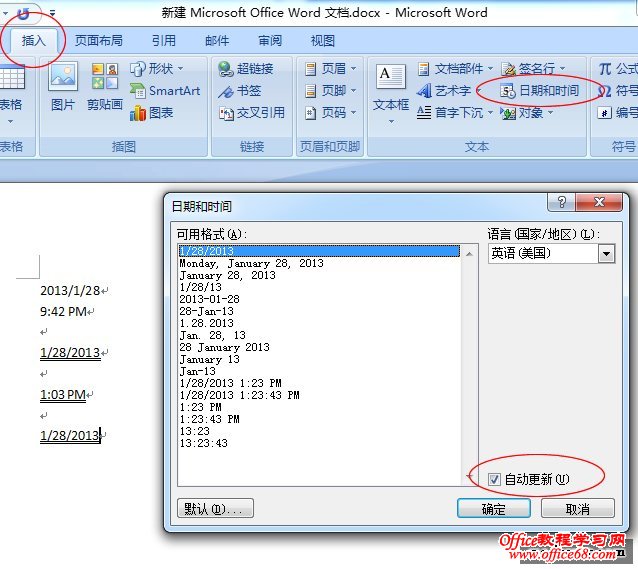This screenshot has height=569, width=638.
Task: Select format 13:23:43
Action: pyautogui.click(x=319, y=443)
